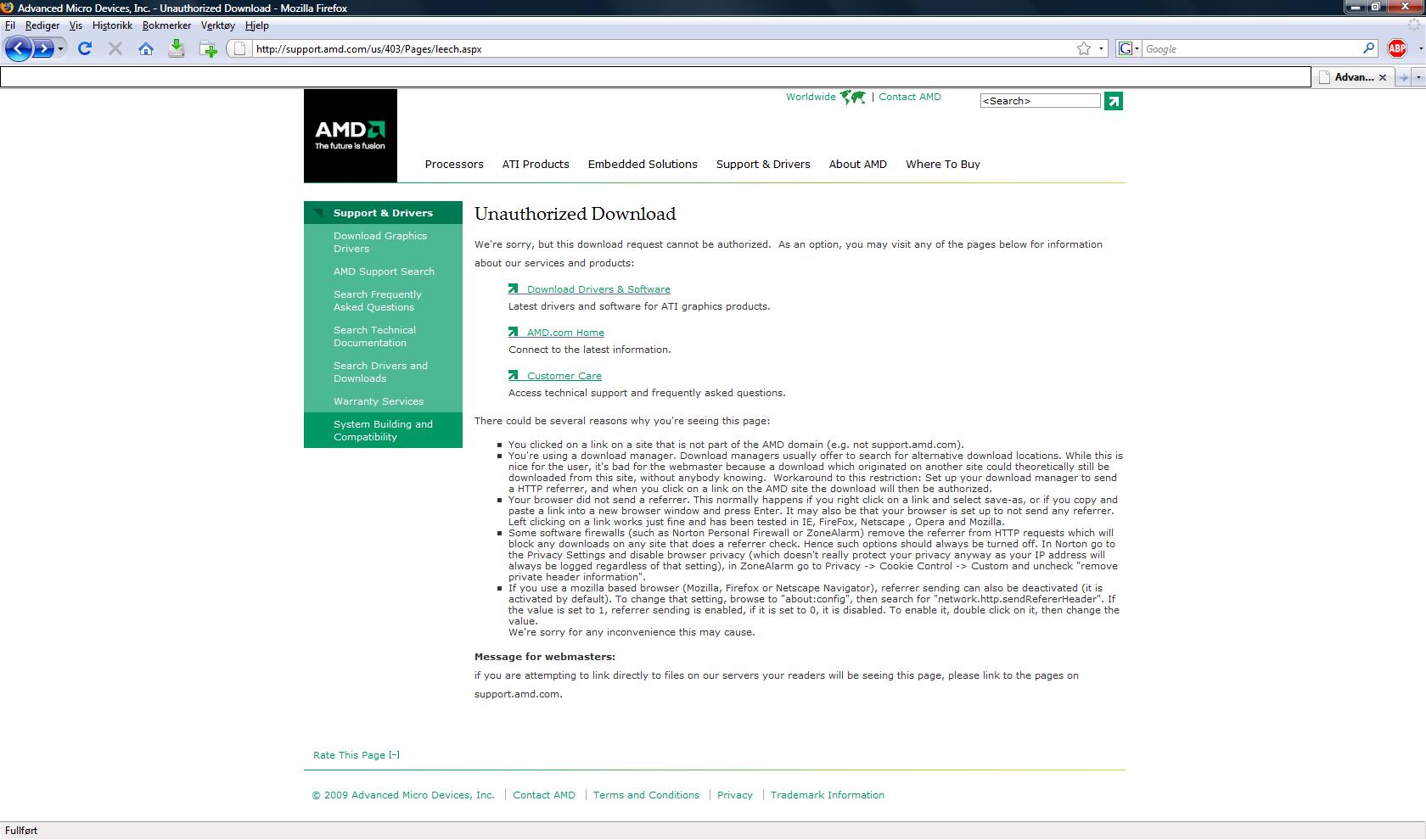Open the Adblock Plus ABP icon

pyautogui.click(x=1397, y=49)
